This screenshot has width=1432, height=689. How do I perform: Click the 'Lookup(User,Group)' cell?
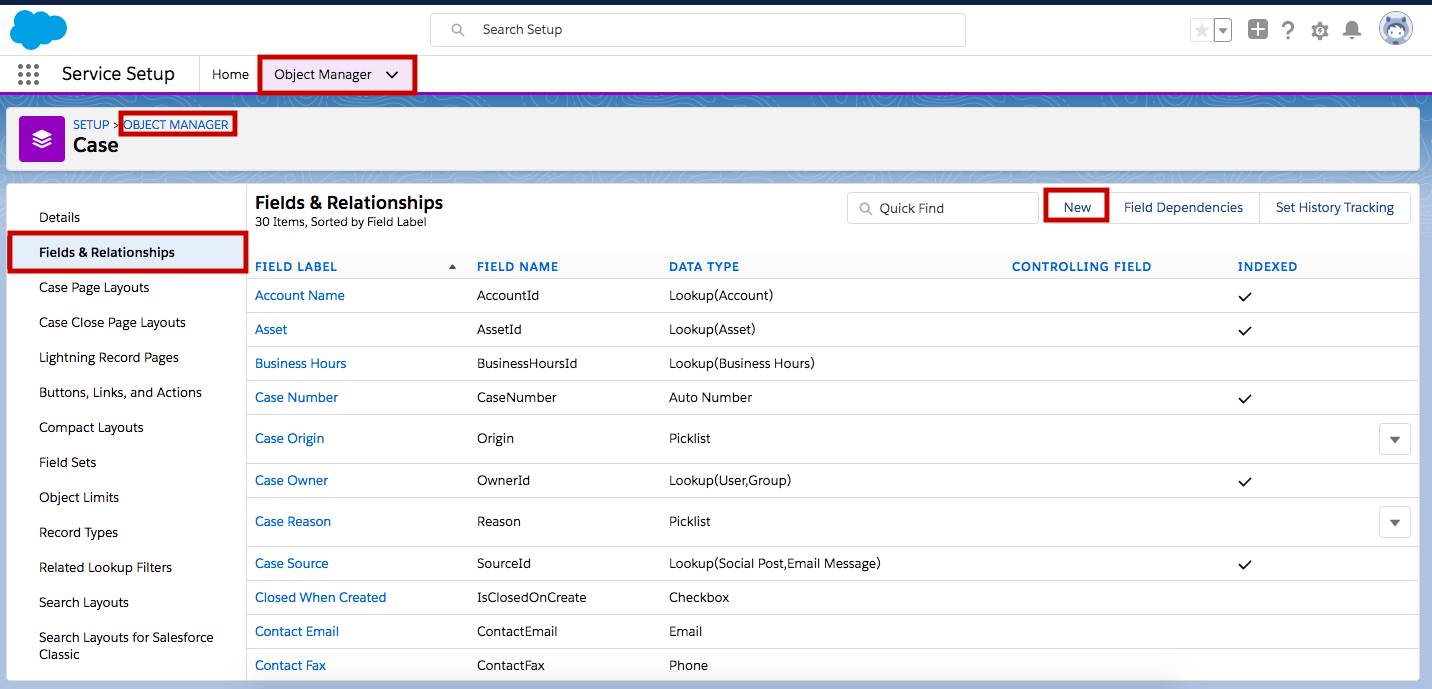pos(730,480)
